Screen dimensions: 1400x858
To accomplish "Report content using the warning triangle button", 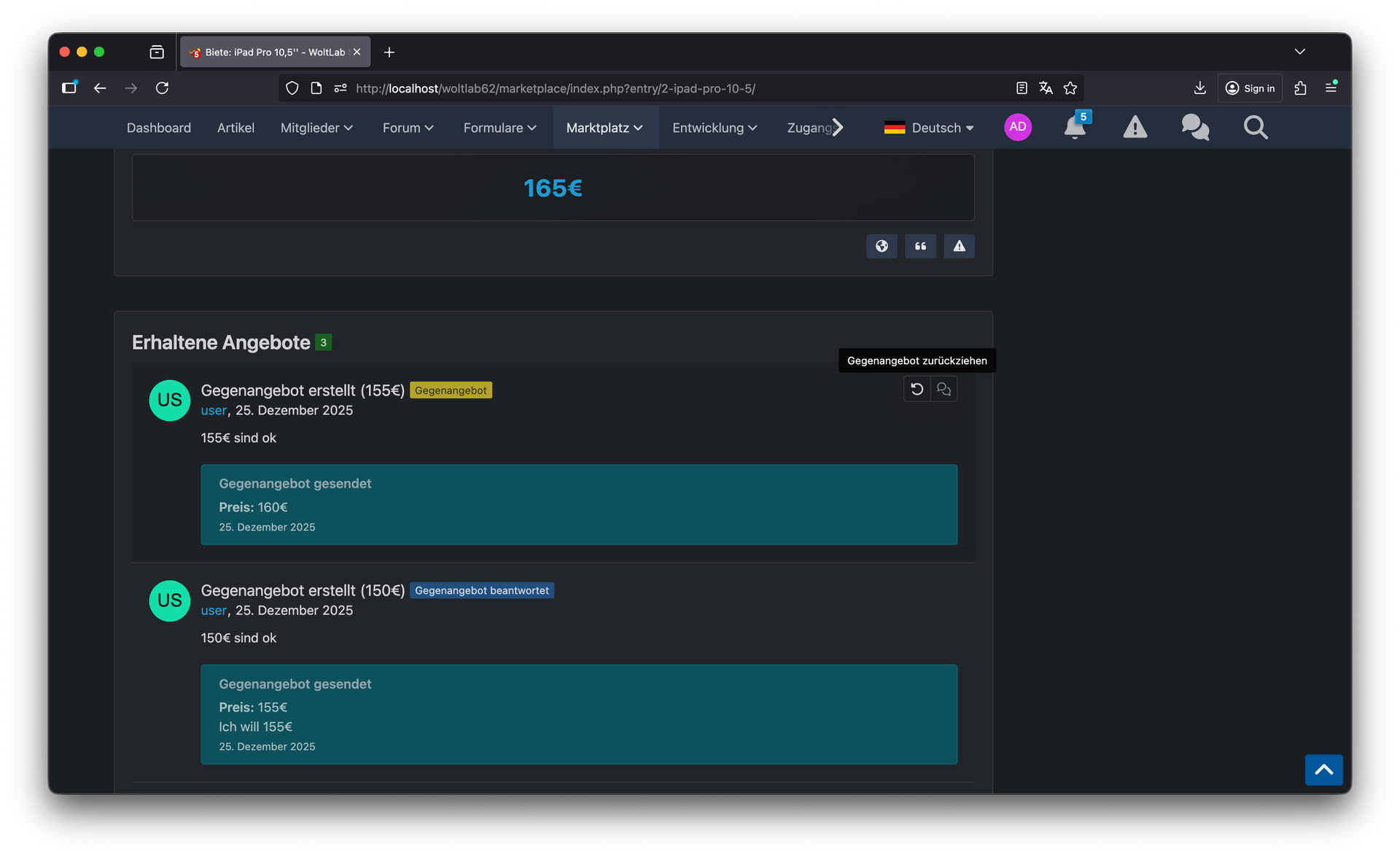I will (x=959, y=246).
